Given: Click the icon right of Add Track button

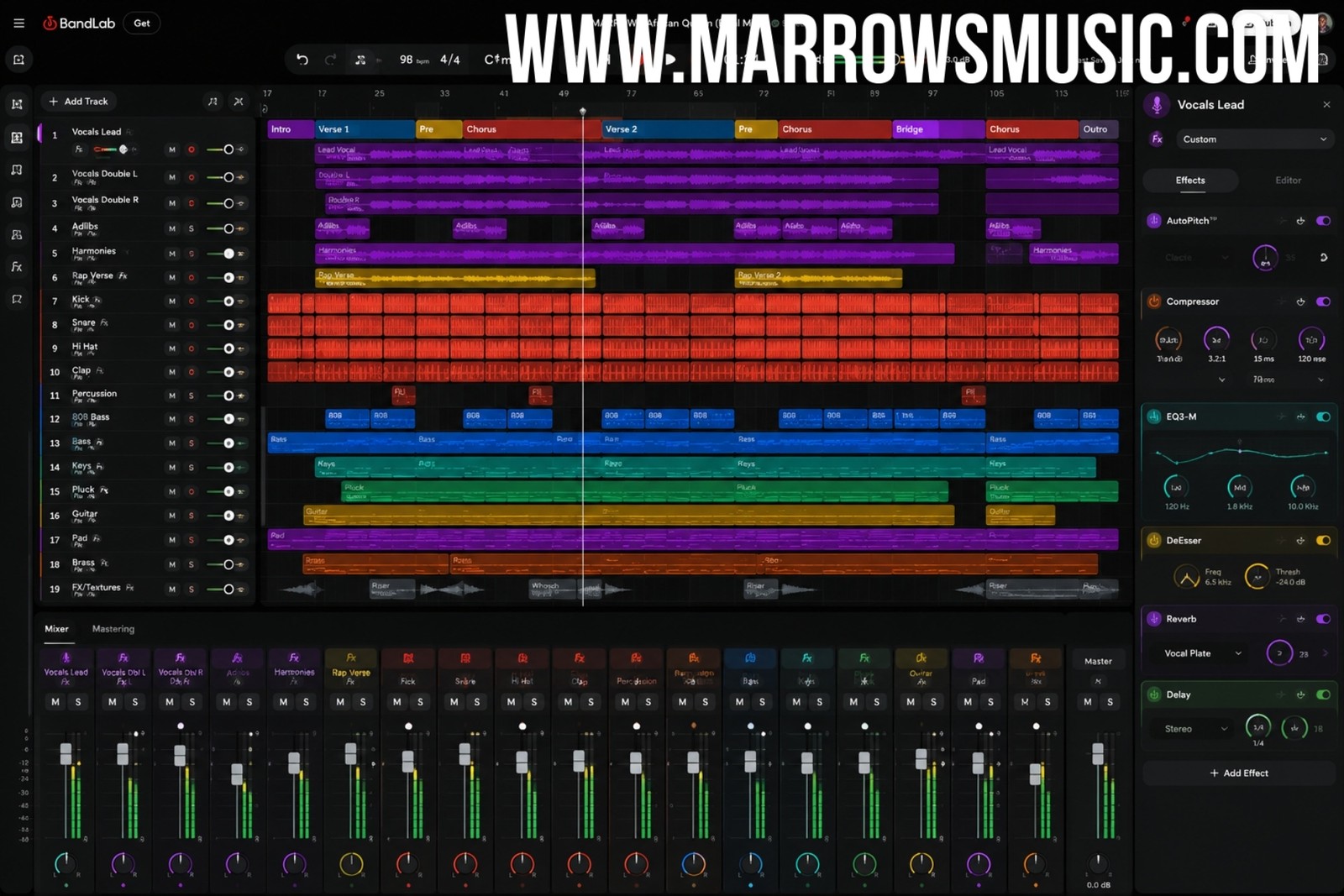Looking at the screenshot, I should 213,102.
